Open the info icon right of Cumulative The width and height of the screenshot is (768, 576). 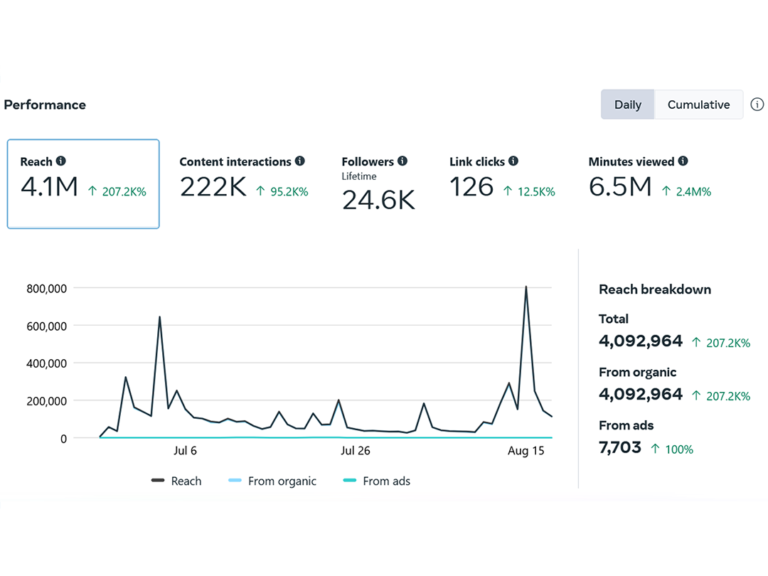pos(757,105)
